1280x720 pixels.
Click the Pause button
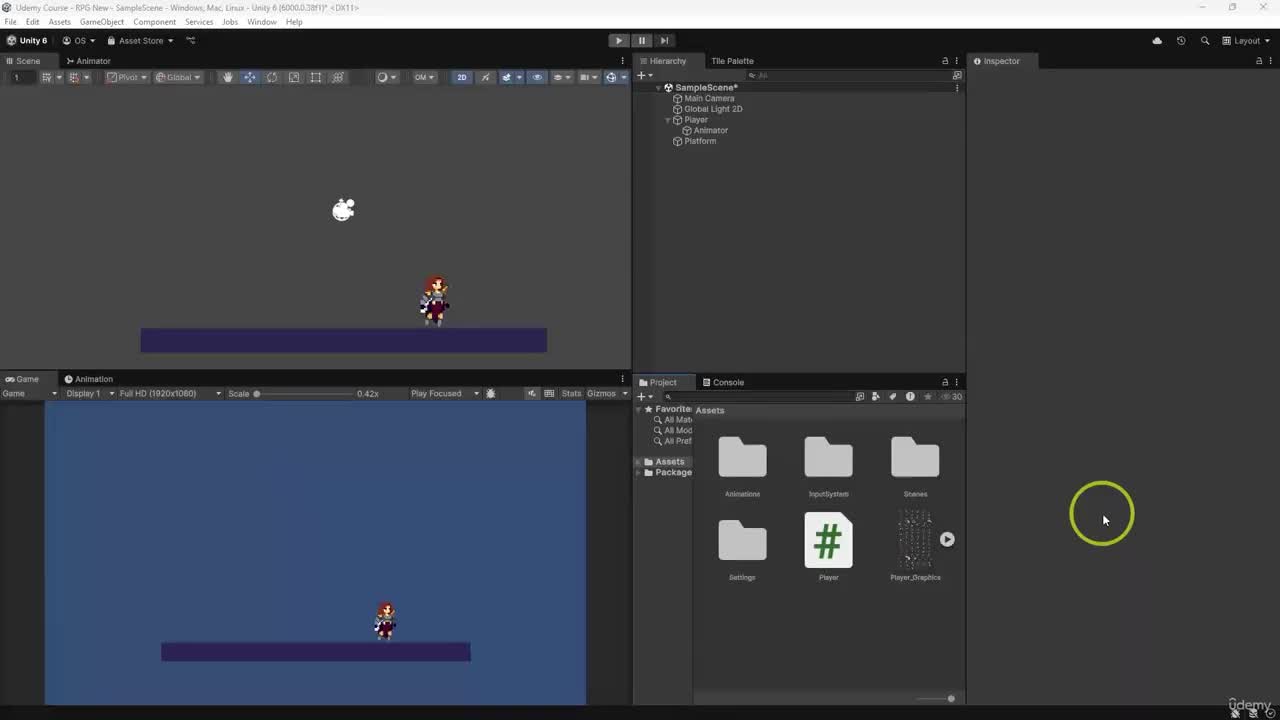point(642,41)
